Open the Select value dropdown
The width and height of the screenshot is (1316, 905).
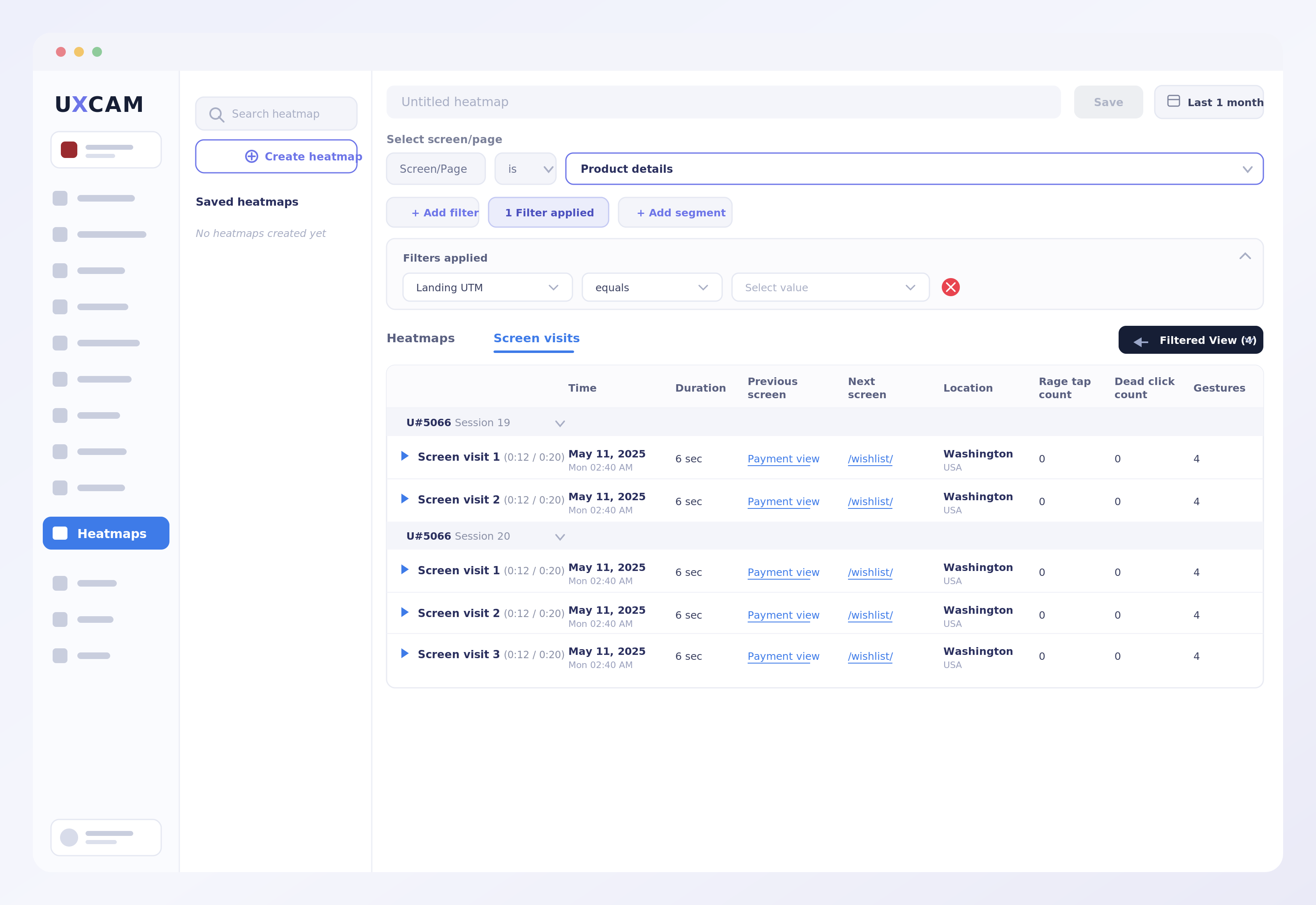point(830,288)
